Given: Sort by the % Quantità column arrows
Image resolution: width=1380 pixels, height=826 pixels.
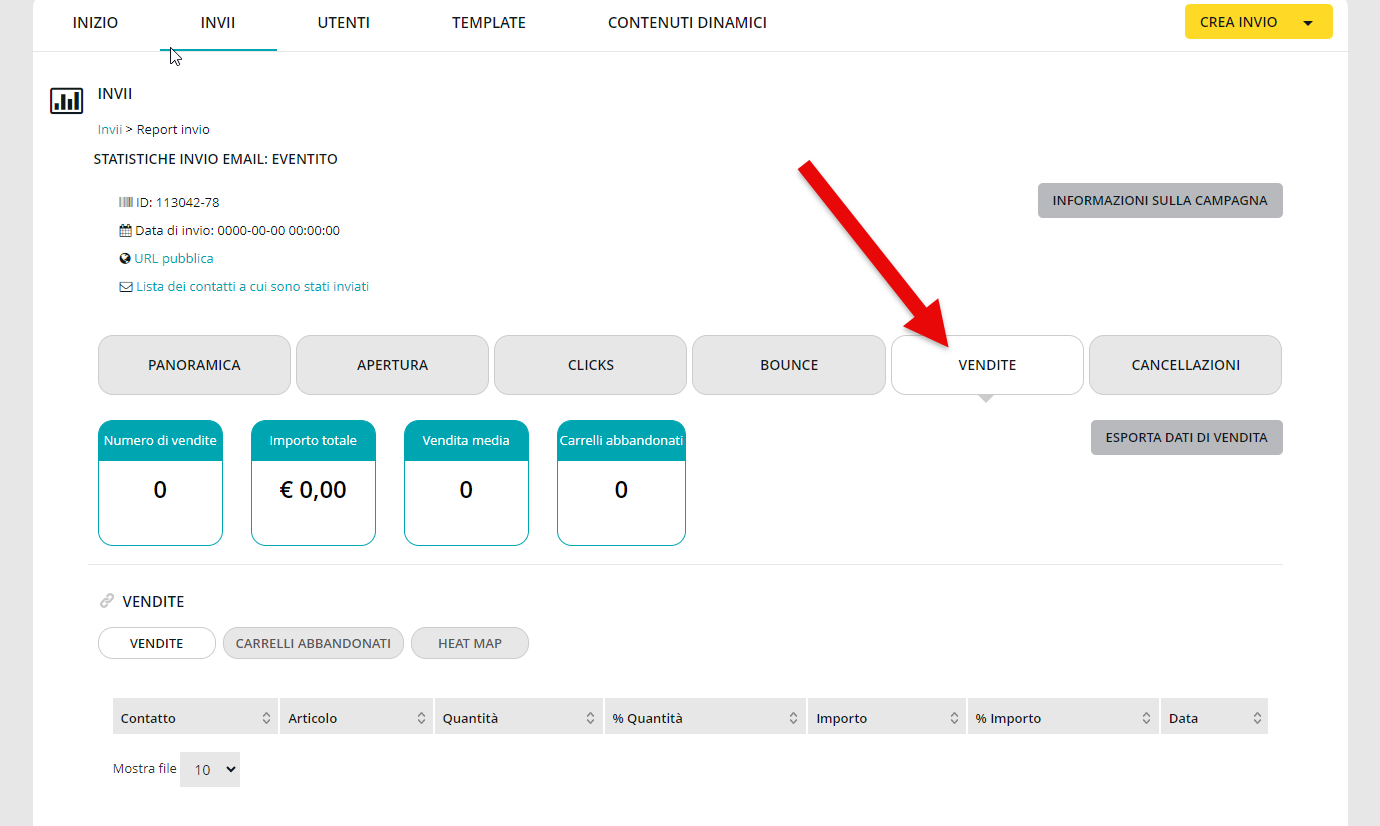Looking at the screenshot, I should click(793, 718).
